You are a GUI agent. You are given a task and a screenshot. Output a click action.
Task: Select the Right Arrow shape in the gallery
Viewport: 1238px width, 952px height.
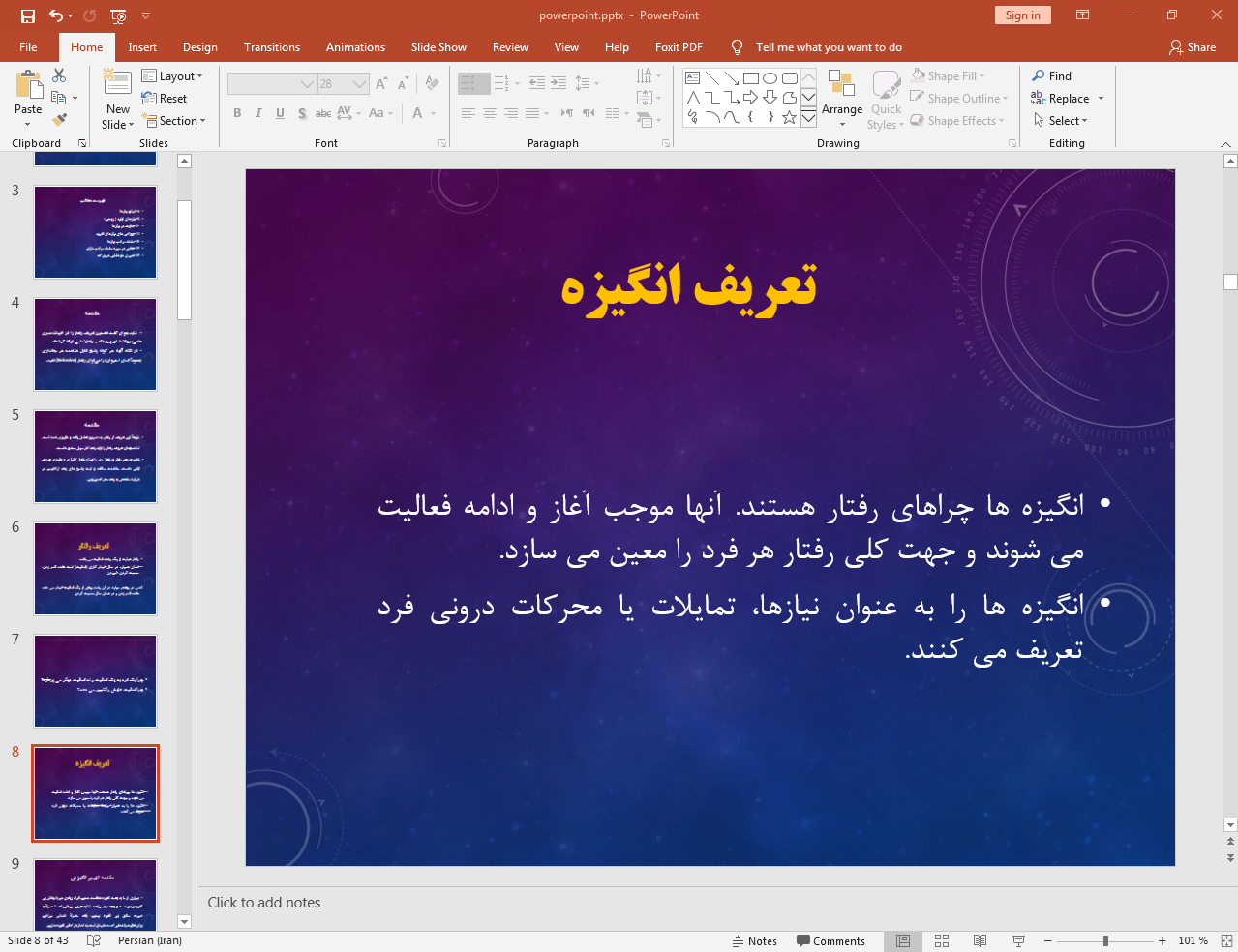point(751,98)
